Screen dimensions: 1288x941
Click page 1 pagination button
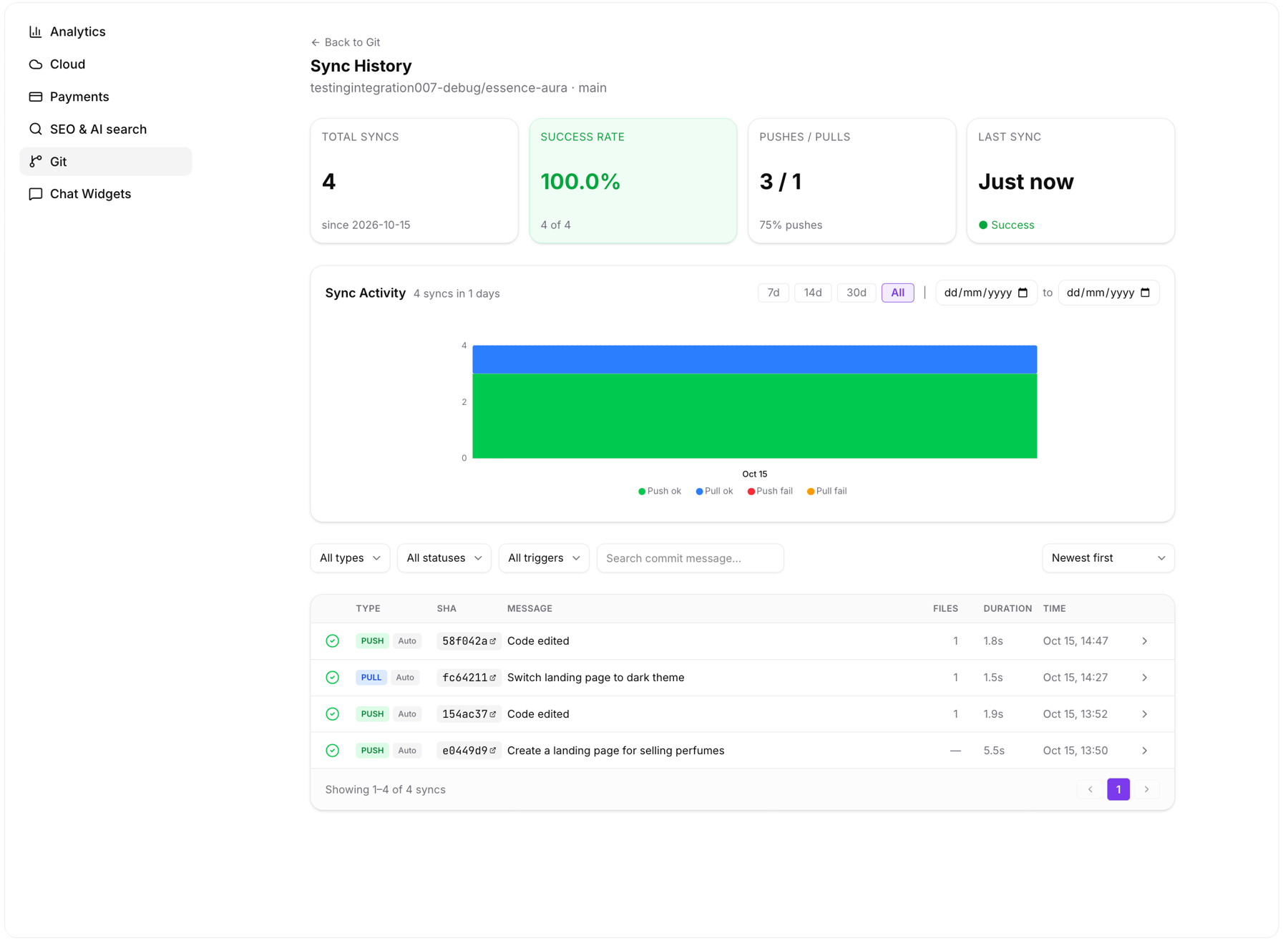pyautogui.click(x=1118, y=789)
